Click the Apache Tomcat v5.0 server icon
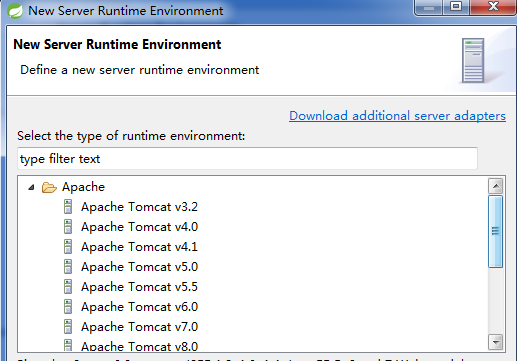This screenshot has height=361, width=517. click(68, 267)
